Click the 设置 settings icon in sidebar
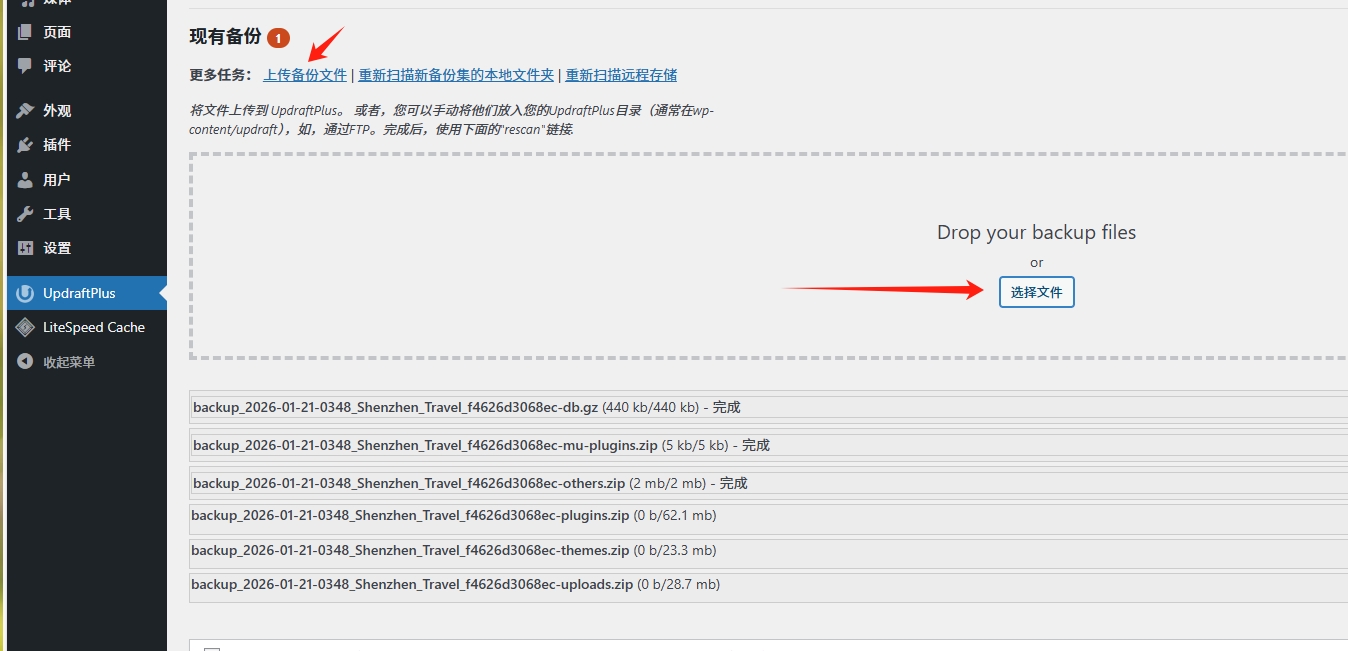This screenshot has height=651, width=1348. point(25,248)
